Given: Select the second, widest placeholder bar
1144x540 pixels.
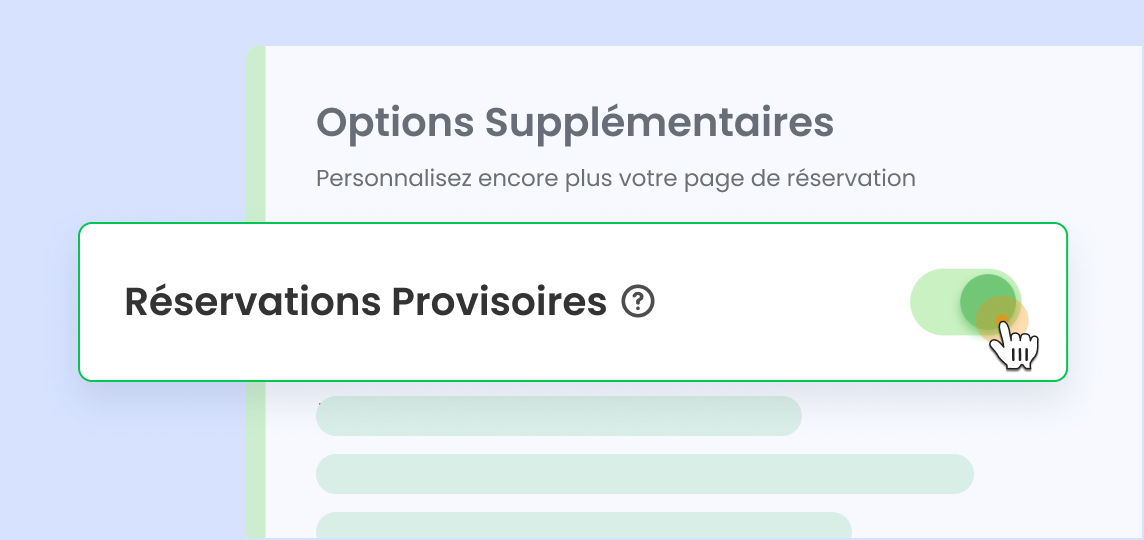Looking at the screenshot, I should (x=644, y=474).
